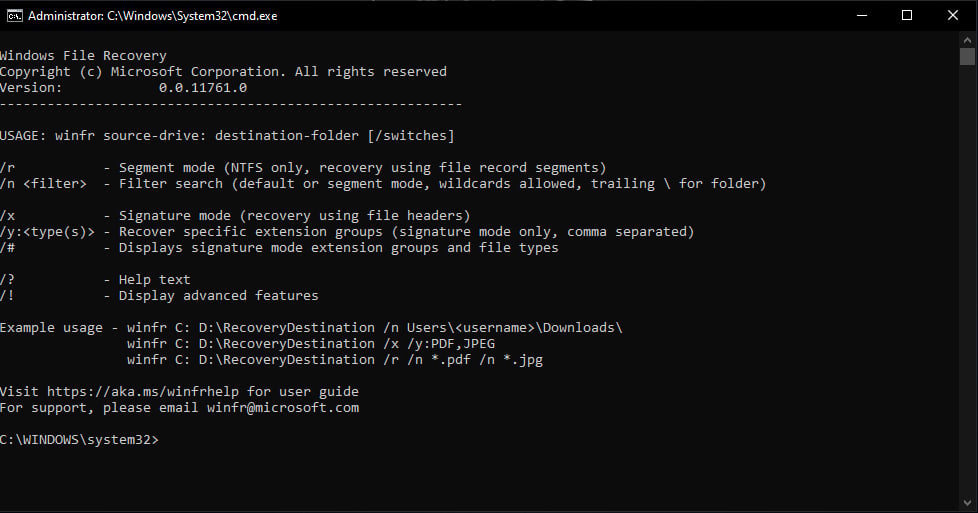The height and width of the screenshot is (513, 978).
Task: Click the scroll down arrow
Action: [x=967, y=502]
